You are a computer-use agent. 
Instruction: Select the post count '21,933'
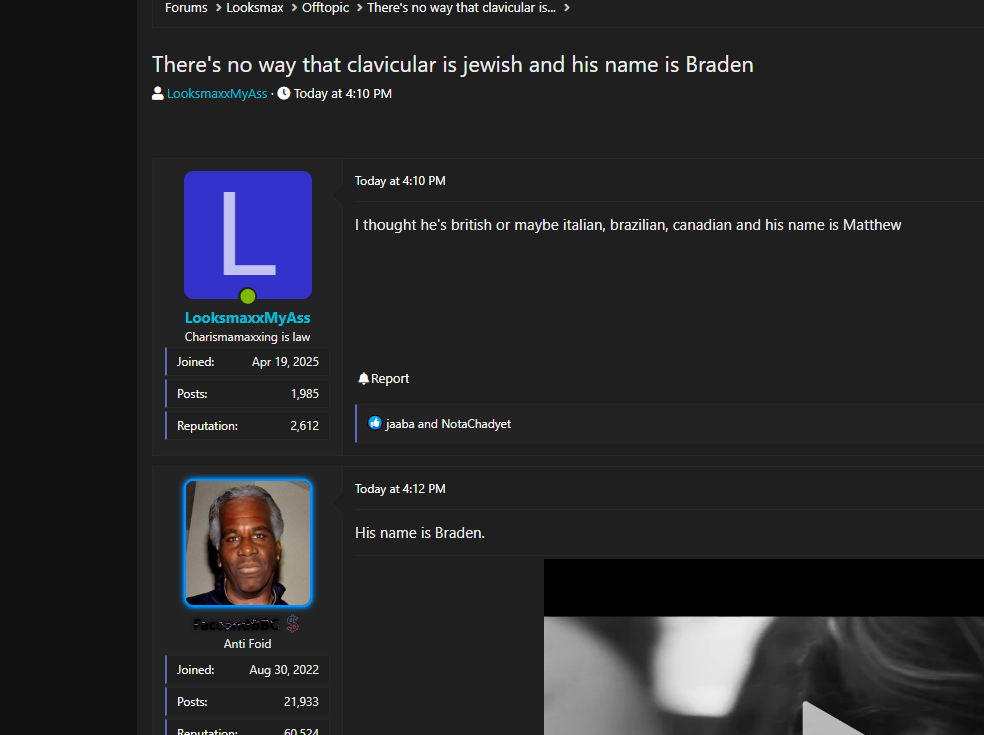pos(301,702)
